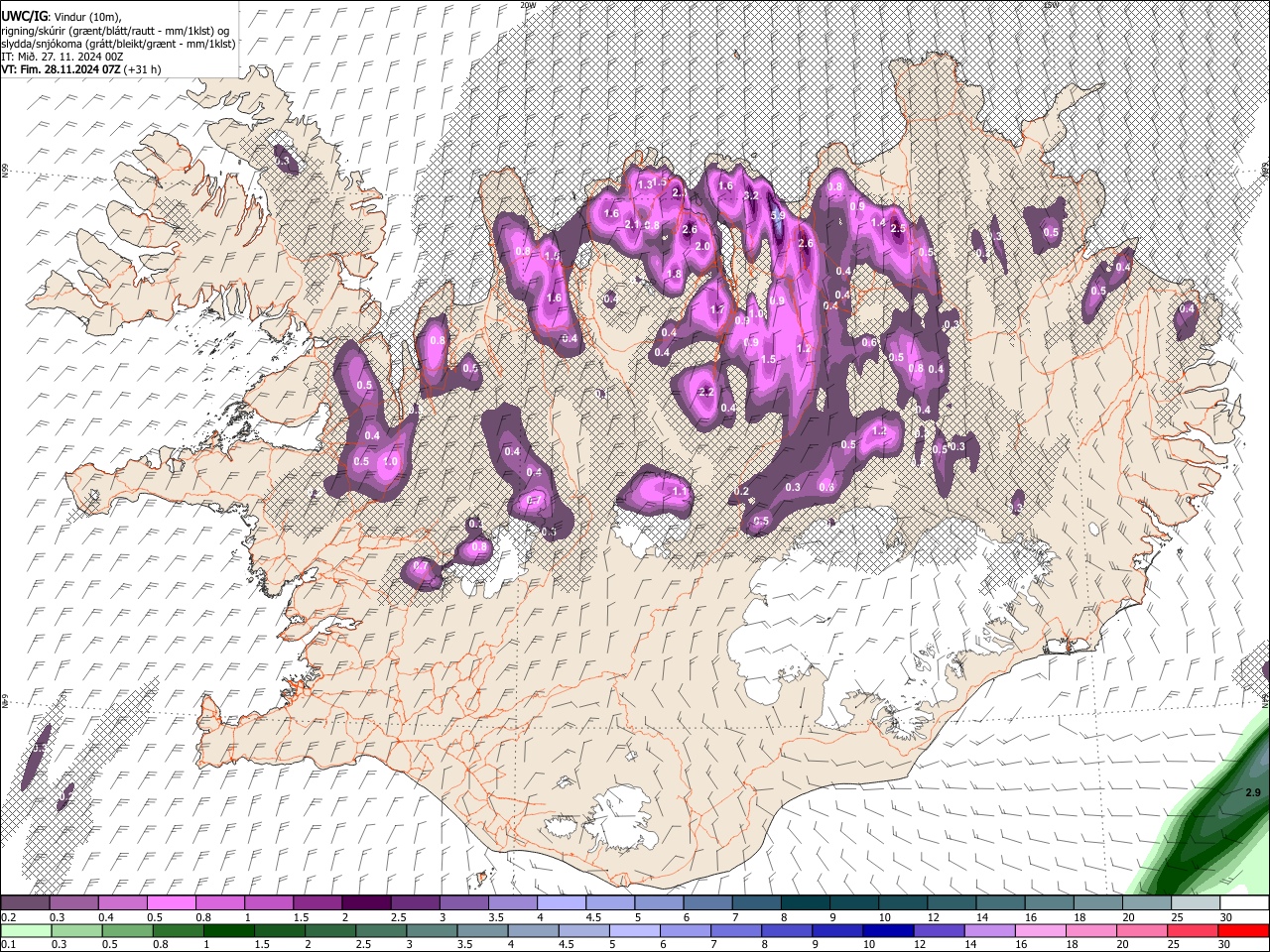
Task: Click the 1.4 snowfall value on the map
Action: coord(878,223)
